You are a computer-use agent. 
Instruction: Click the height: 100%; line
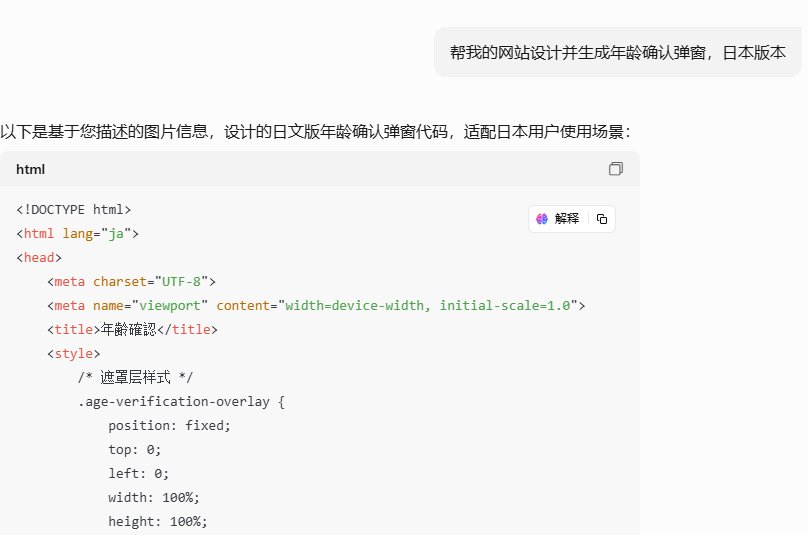click(158, 521)
